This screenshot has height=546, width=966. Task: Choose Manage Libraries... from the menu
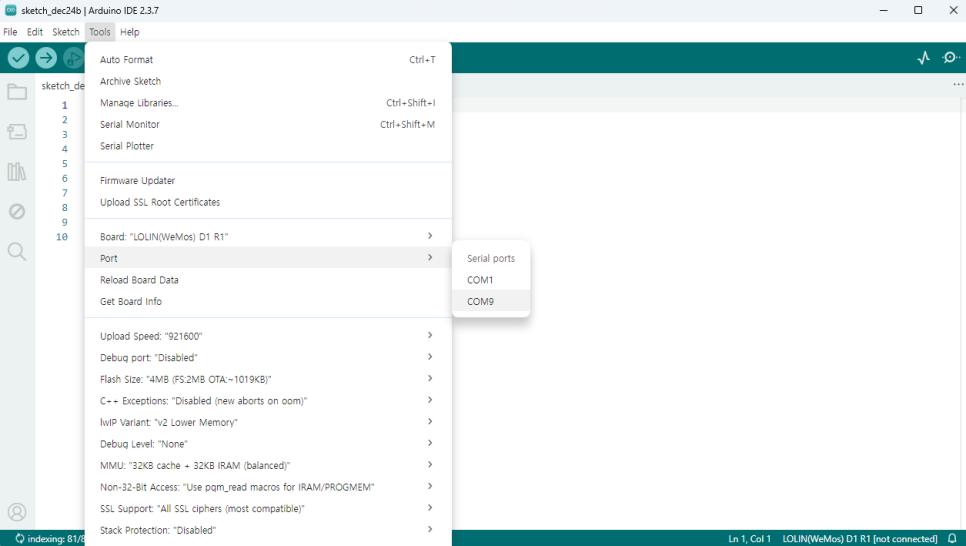pyautogui.click(x=268, y=103)
